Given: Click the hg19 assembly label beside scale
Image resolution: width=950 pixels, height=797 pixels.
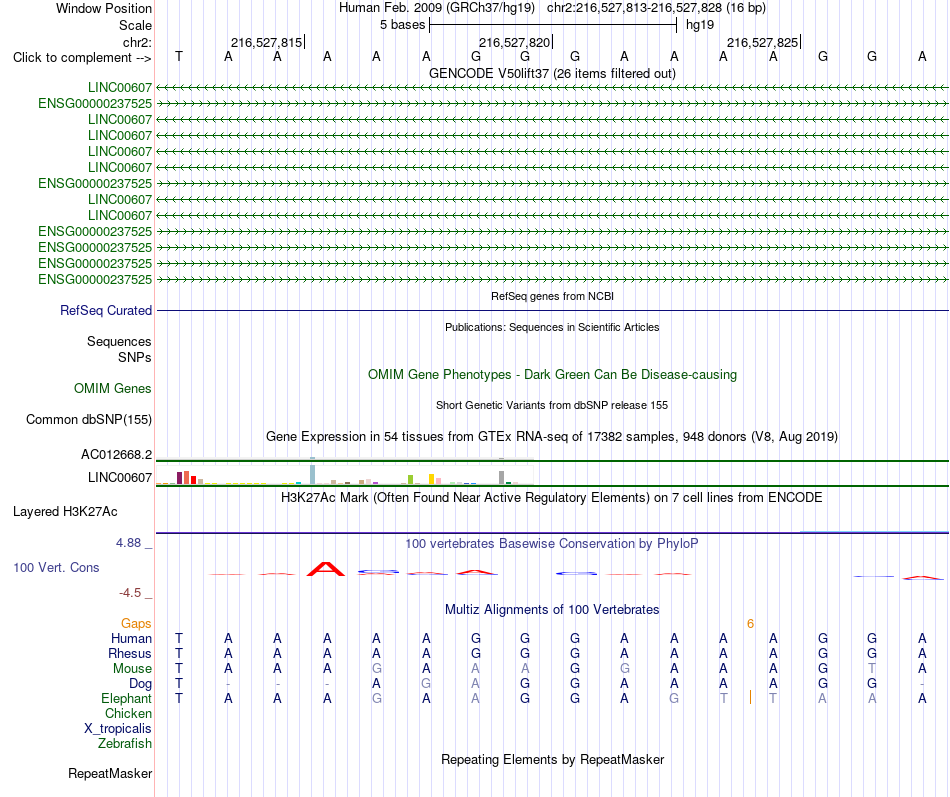Looking at the screenshot, I should tap(700, 25).
